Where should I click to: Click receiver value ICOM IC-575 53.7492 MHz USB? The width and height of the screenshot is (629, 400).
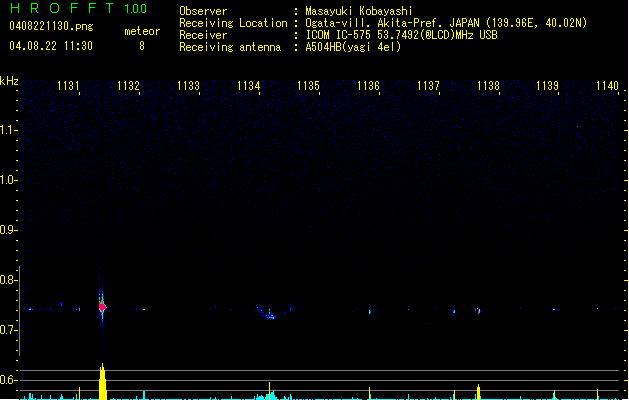click(x=402, y=35)
